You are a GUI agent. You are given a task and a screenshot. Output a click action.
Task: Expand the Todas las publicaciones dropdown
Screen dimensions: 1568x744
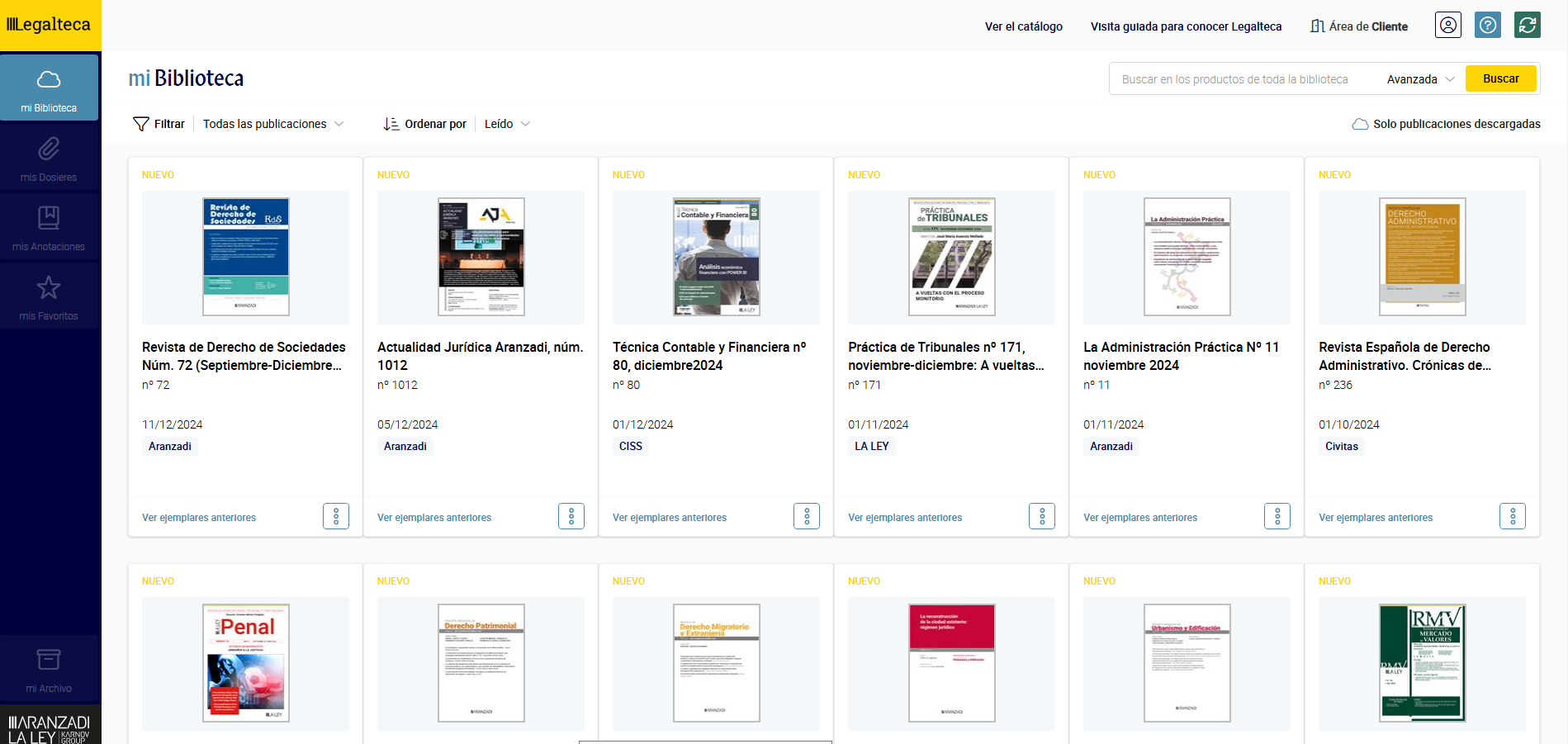click(273, 124)
